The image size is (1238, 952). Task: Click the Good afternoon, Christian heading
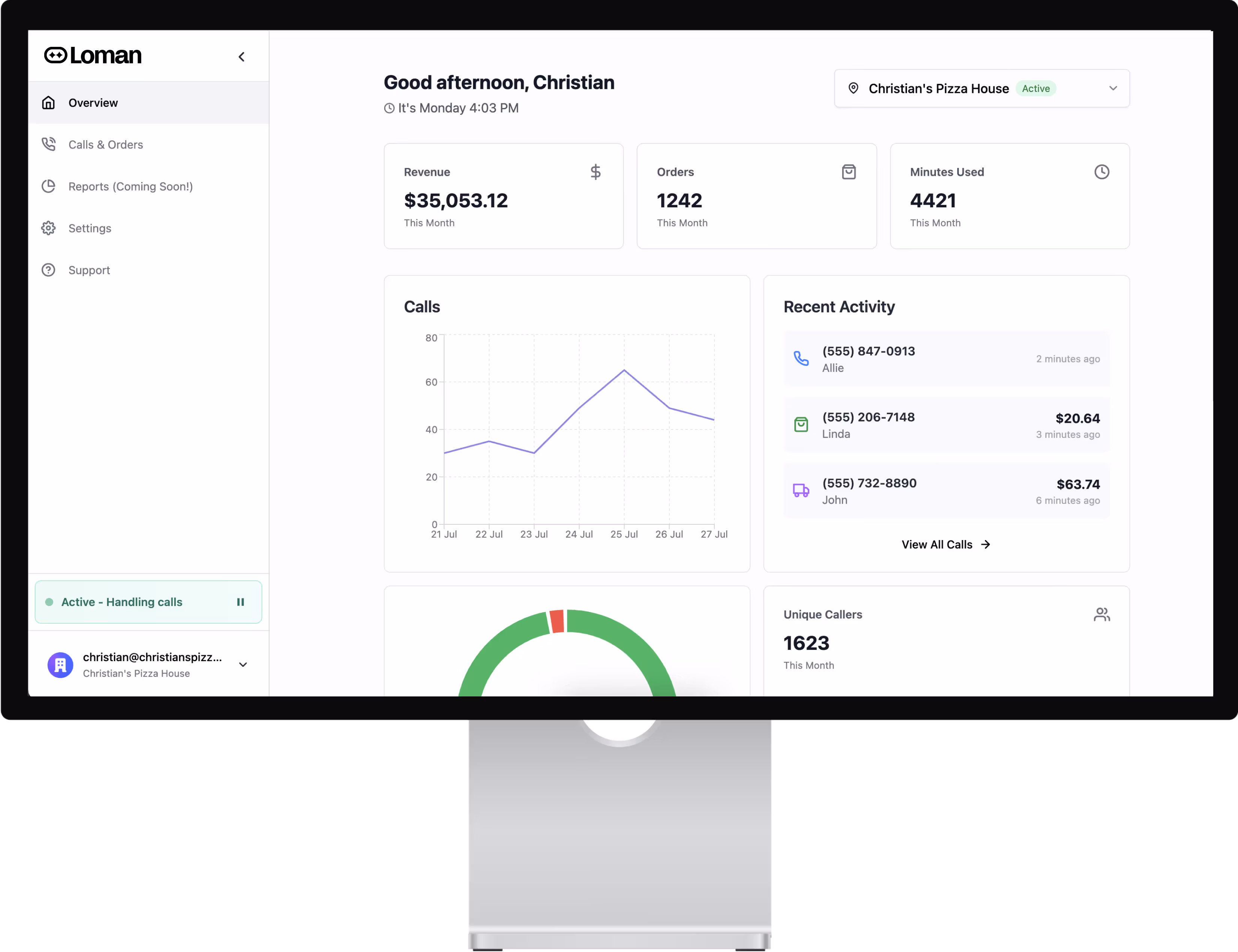(499, 83)
